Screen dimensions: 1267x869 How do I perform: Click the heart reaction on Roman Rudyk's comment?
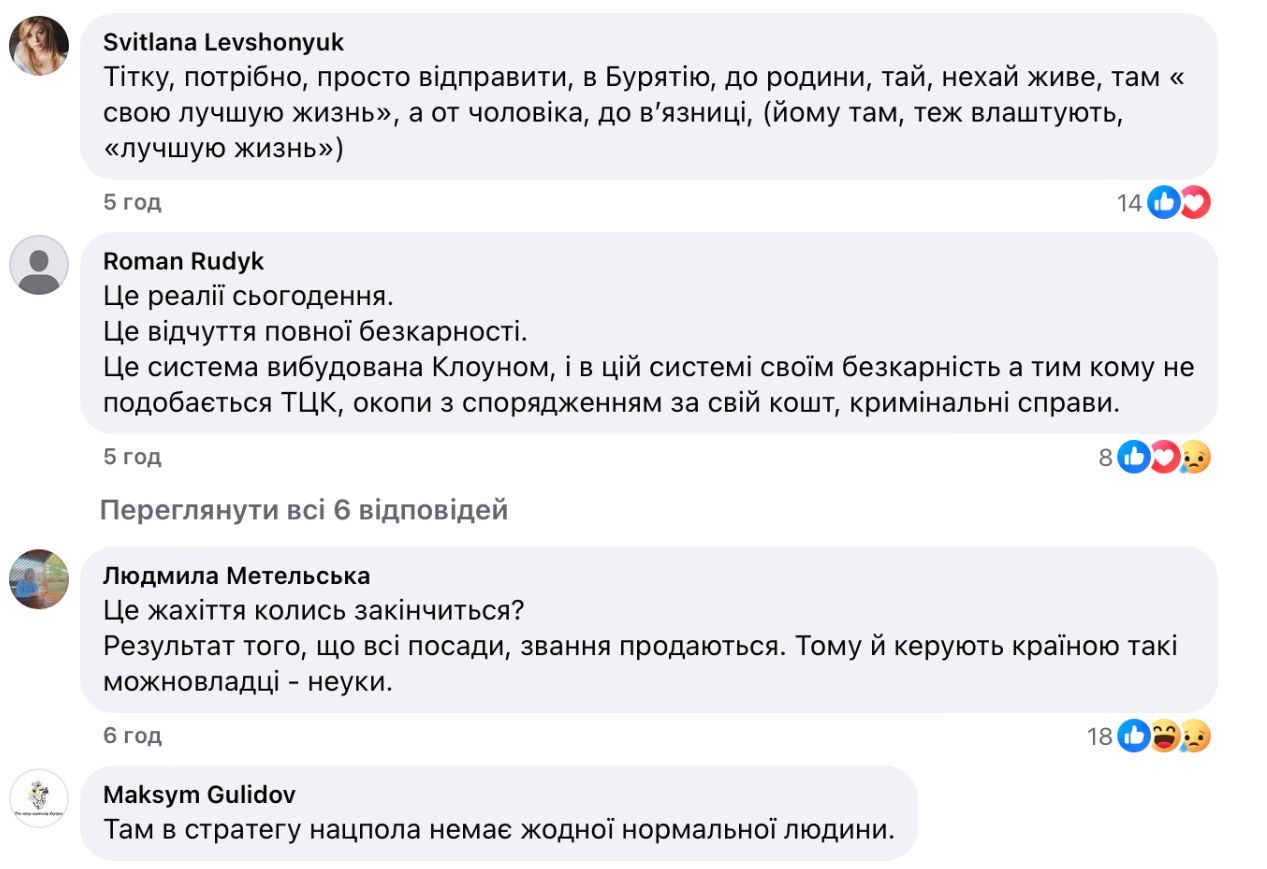[1164, 457]
